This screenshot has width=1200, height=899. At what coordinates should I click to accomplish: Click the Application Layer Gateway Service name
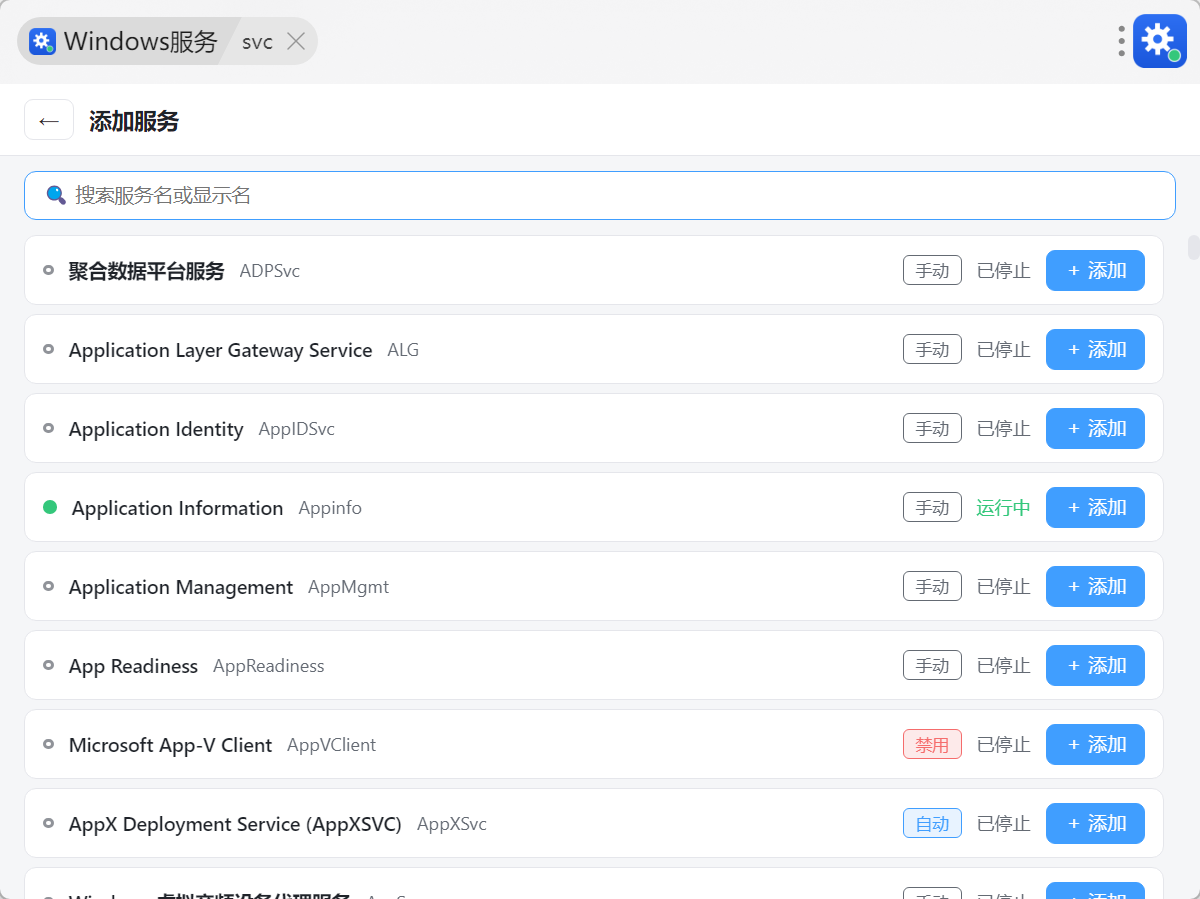coord(220,350)
